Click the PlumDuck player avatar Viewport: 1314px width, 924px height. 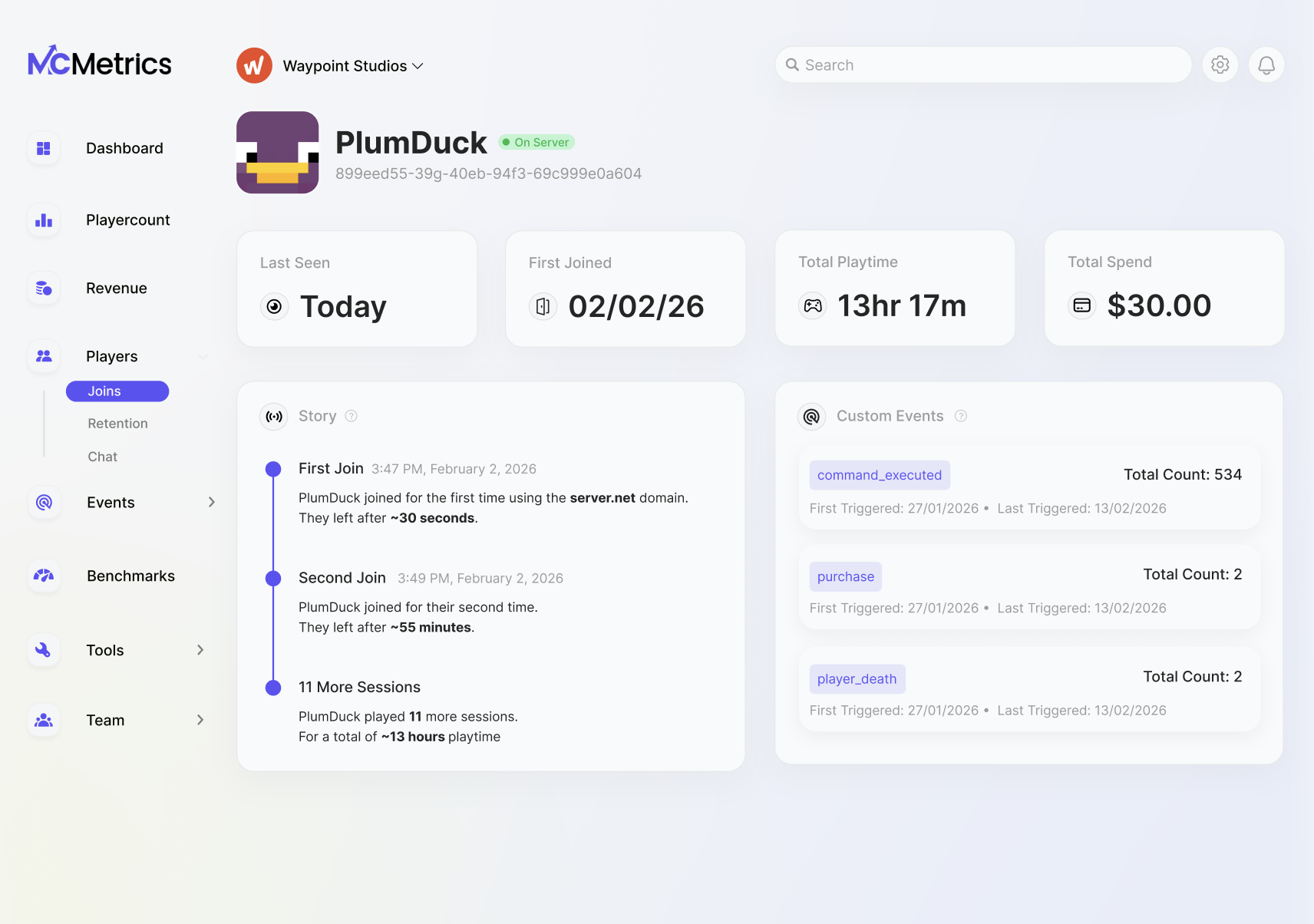[278, 153]
